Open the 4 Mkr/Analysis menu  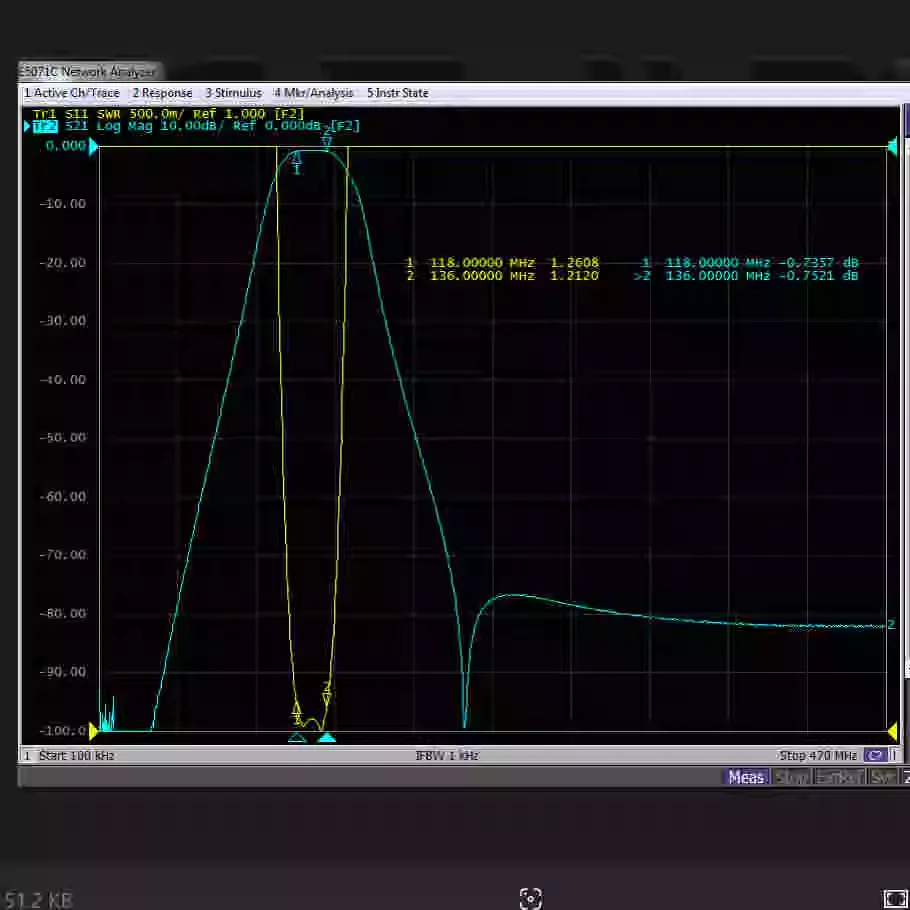pyautogui.click(x=314, y=93)
